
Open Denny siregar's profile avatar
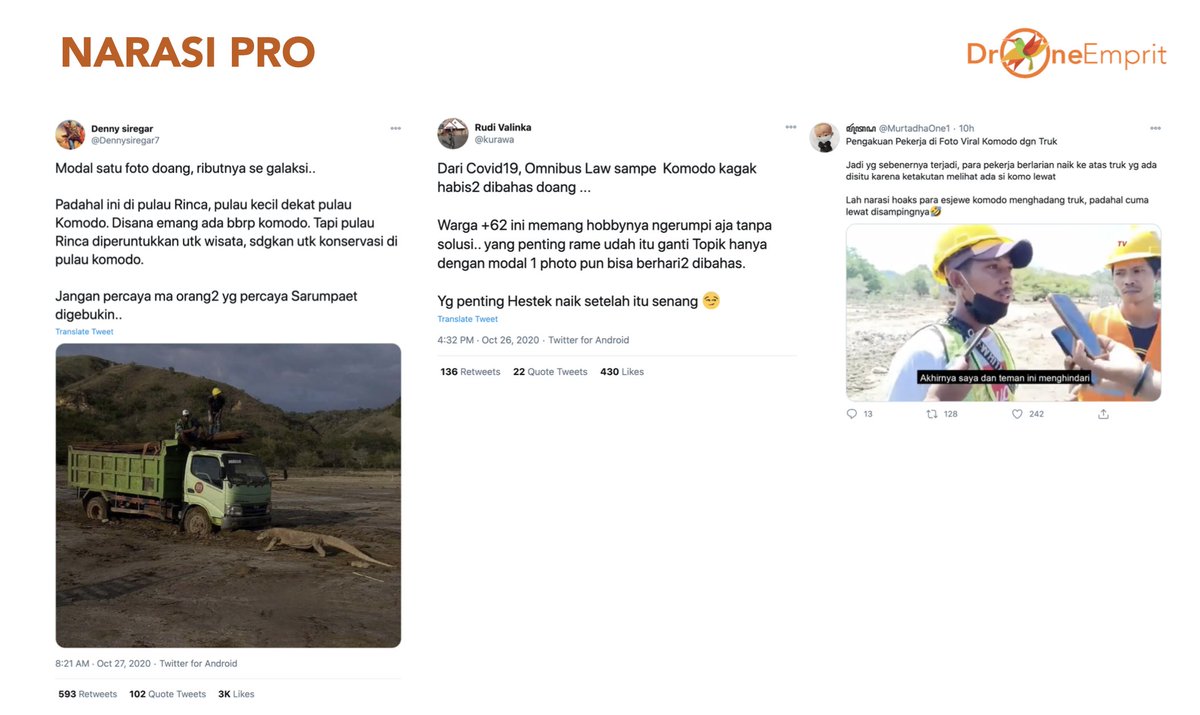click(70, 134)
